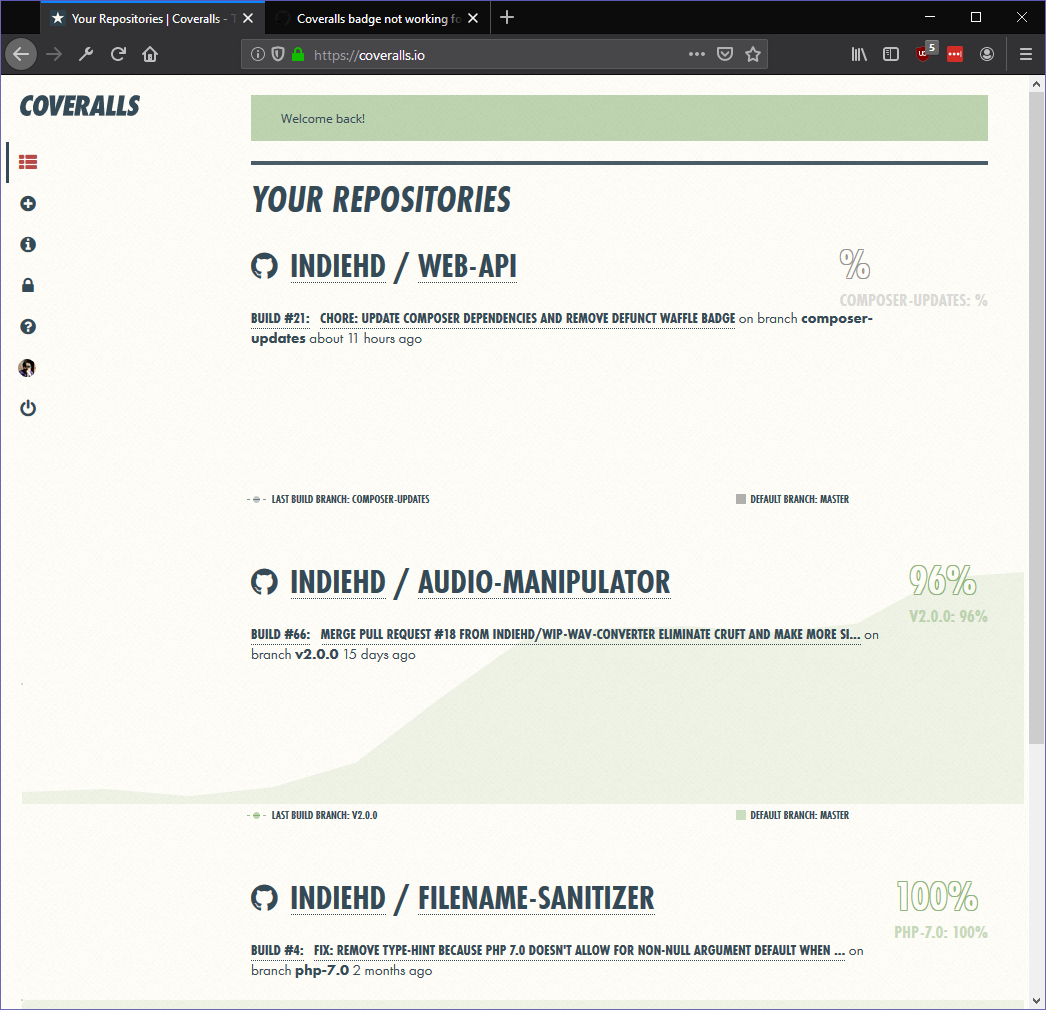Open 'Fix: remove type-hint' commit link
This screenshot has height=1010, width=1046.
coord(580,951)
